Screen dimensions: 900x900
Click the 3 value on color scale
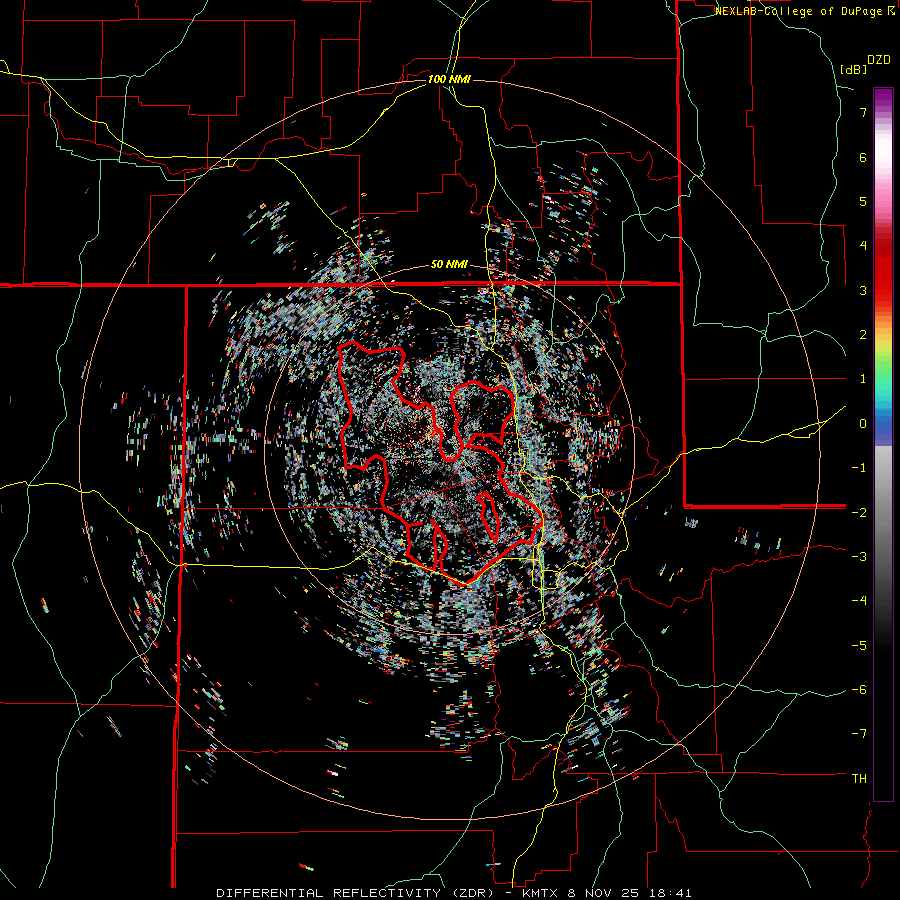863,290
